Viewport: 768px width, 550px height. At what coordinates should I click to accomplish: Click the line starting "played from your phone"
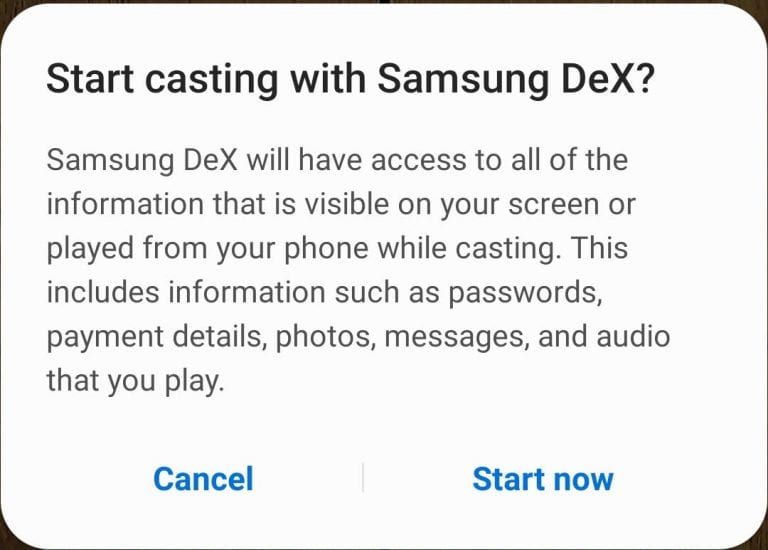click(337, 249)
